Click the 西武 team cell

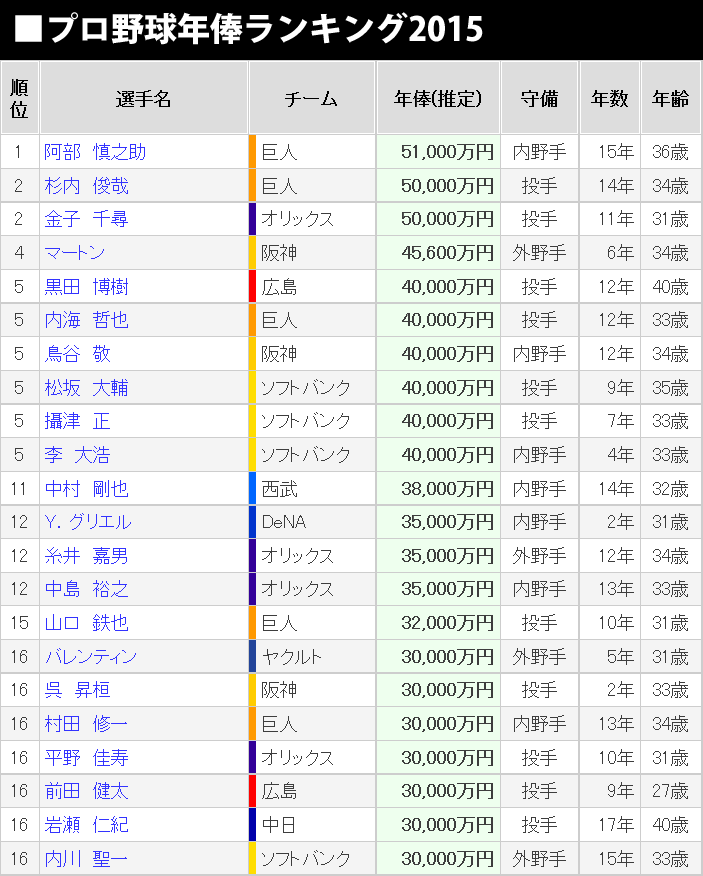(x=312, y=489)
